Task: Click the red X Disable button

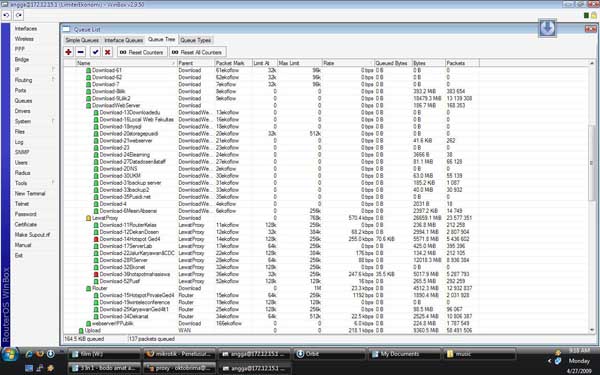Action: [108, 52]
